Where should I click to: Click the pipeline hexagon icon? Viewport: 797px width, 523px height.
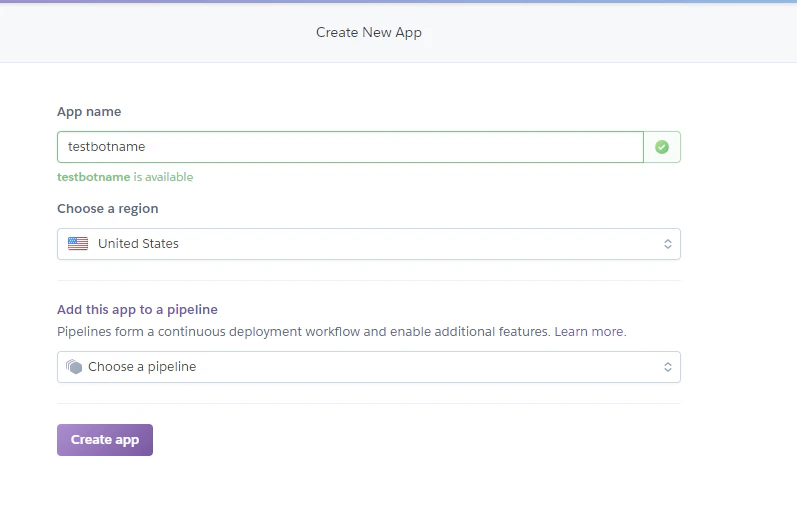click(x=74, y=366)
